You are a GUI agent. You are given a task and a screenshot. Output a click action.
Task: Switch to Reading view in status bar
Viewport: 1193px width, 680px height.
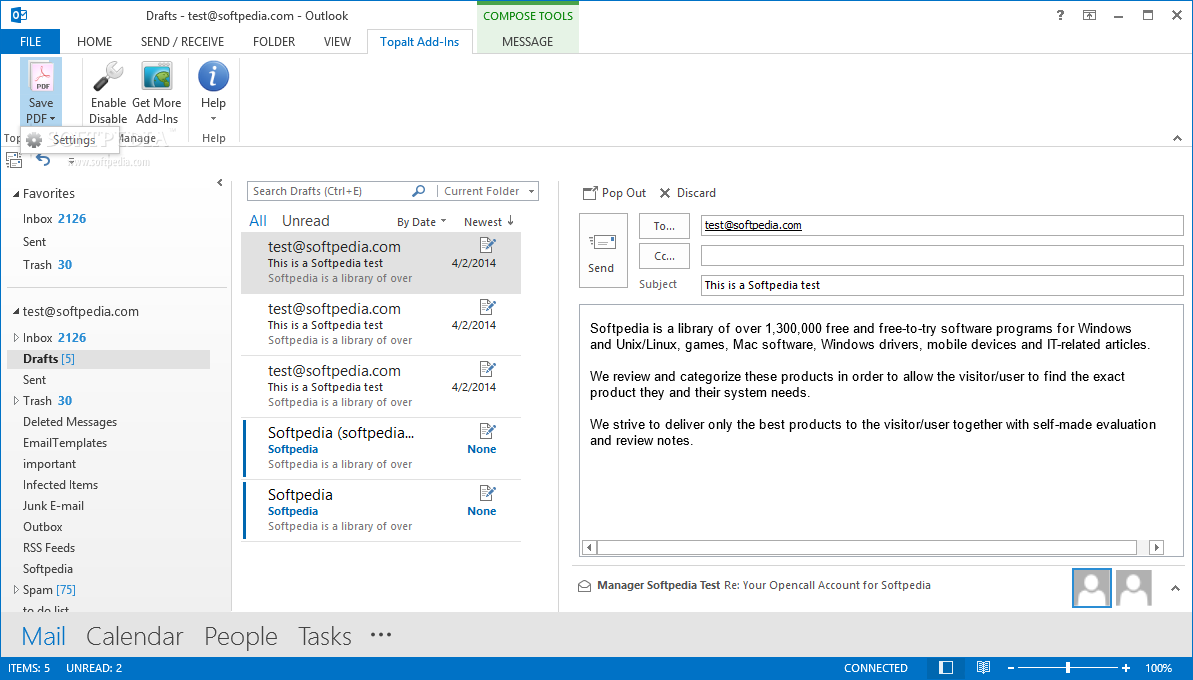click(983, 668)
